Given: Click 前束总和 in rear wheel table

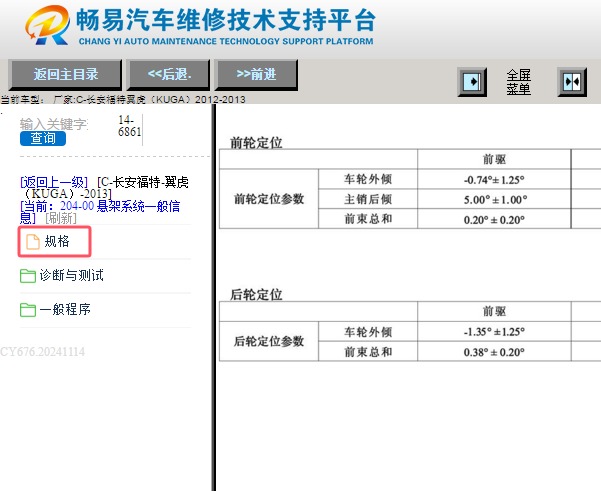Looking at the screenshot, I should coord(368,351).
